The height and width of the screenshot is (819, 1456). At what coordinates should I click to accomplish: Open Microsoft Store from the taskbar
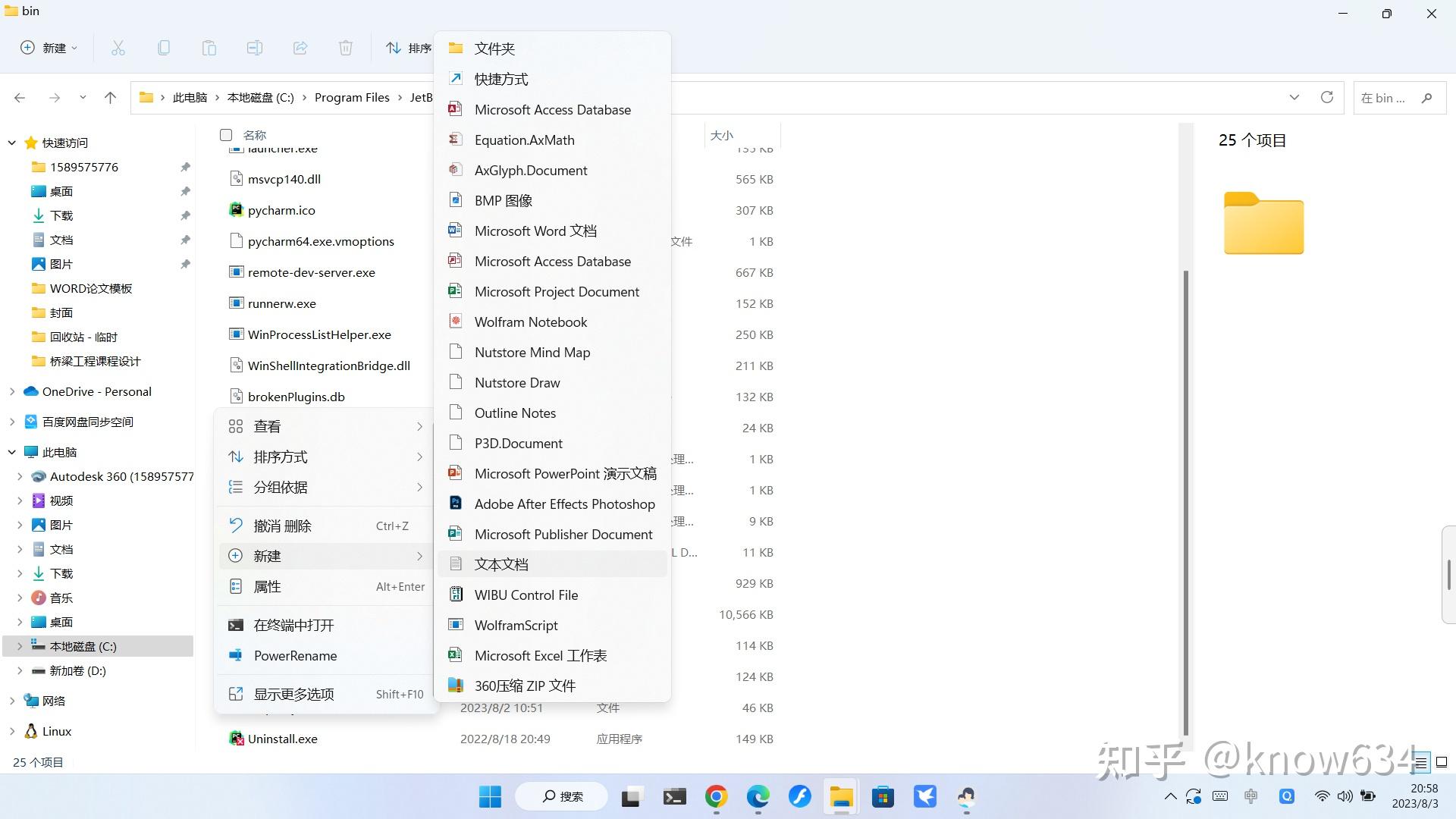pyautogui.click(x=883, y=796)
